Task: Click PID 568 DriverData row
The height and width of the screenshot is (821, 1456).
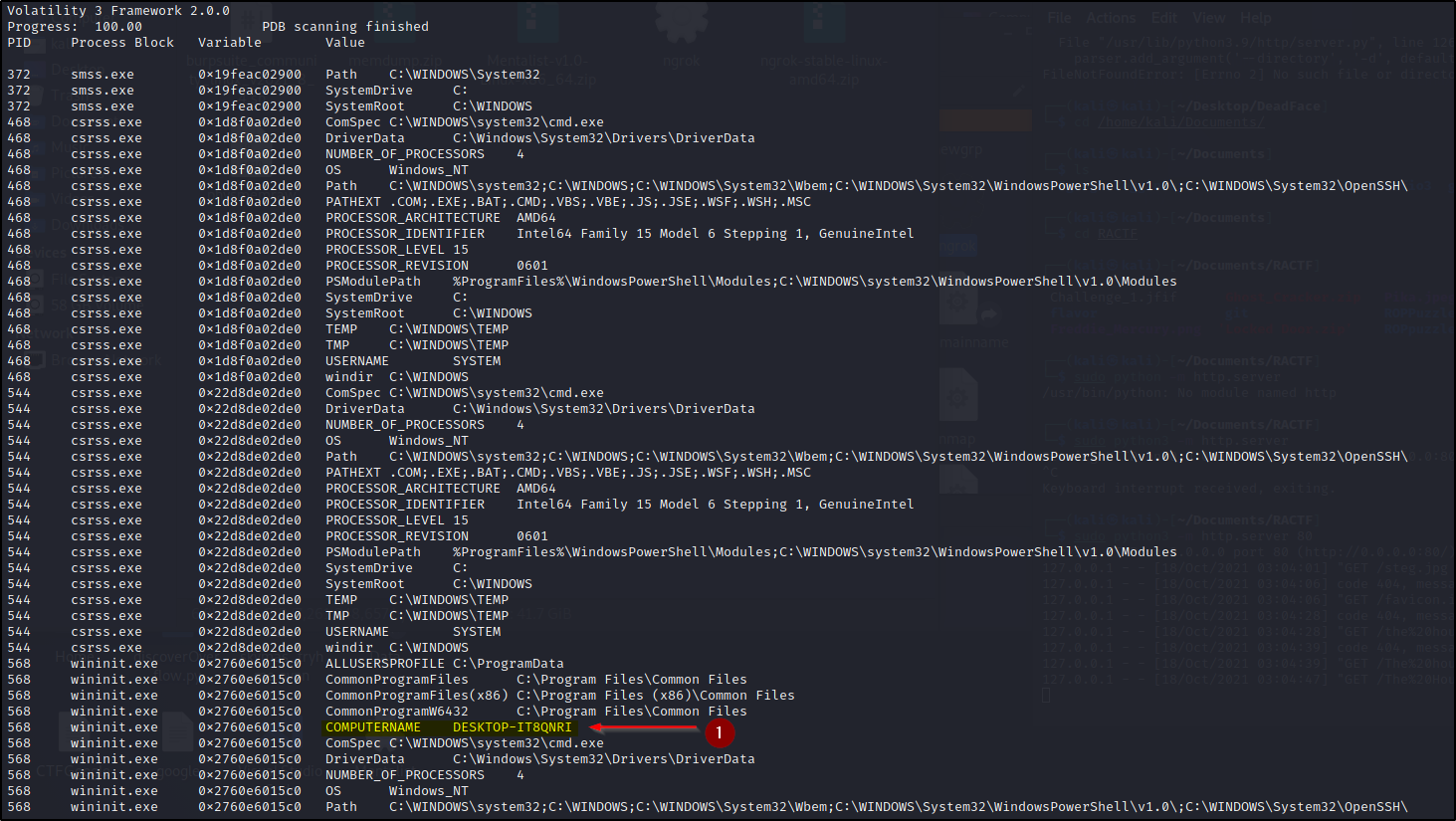Action: point(381,759)
